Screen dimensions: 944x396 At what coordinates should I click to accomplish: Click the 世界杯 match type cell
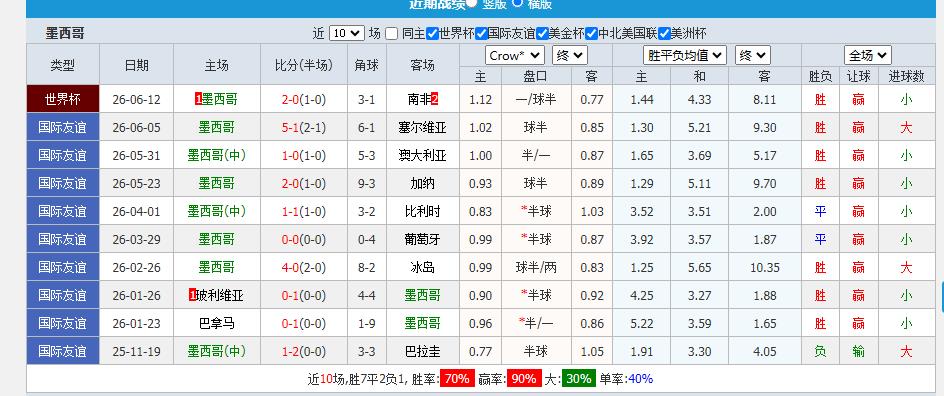pos(63,99)
